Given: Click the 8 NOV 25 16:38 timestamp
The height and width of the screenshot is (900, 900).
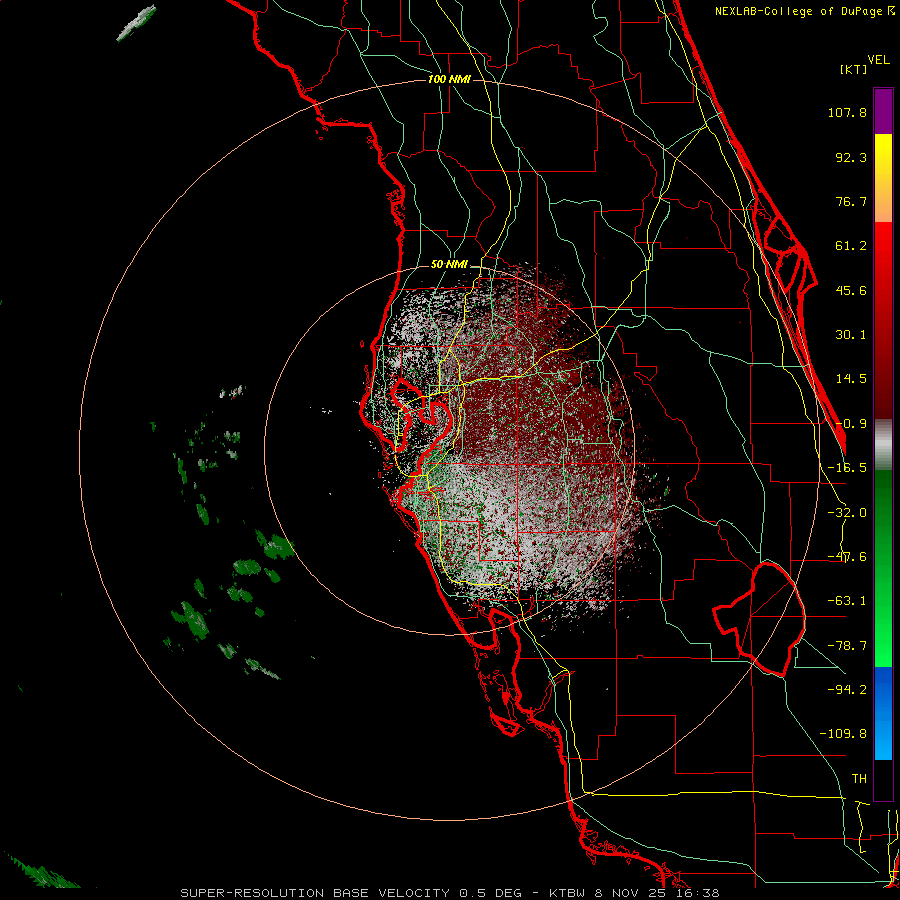Looking at the screenshot, I should point(658,893).
